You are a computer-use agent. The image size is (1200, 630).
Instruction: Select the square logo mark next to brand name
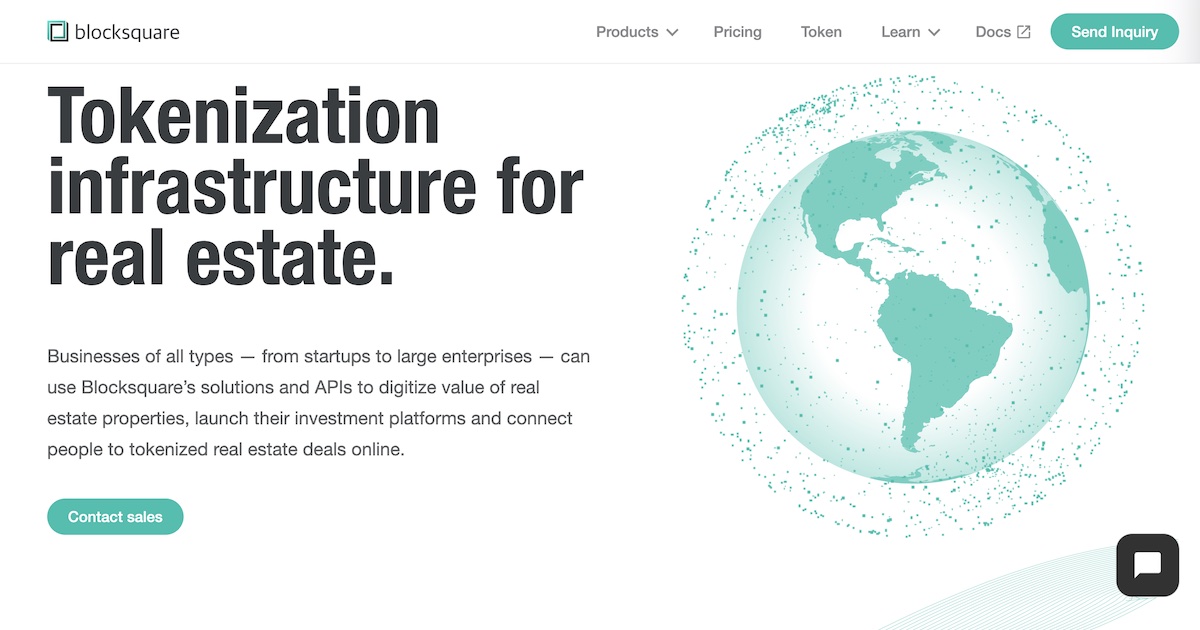(58, 31)
